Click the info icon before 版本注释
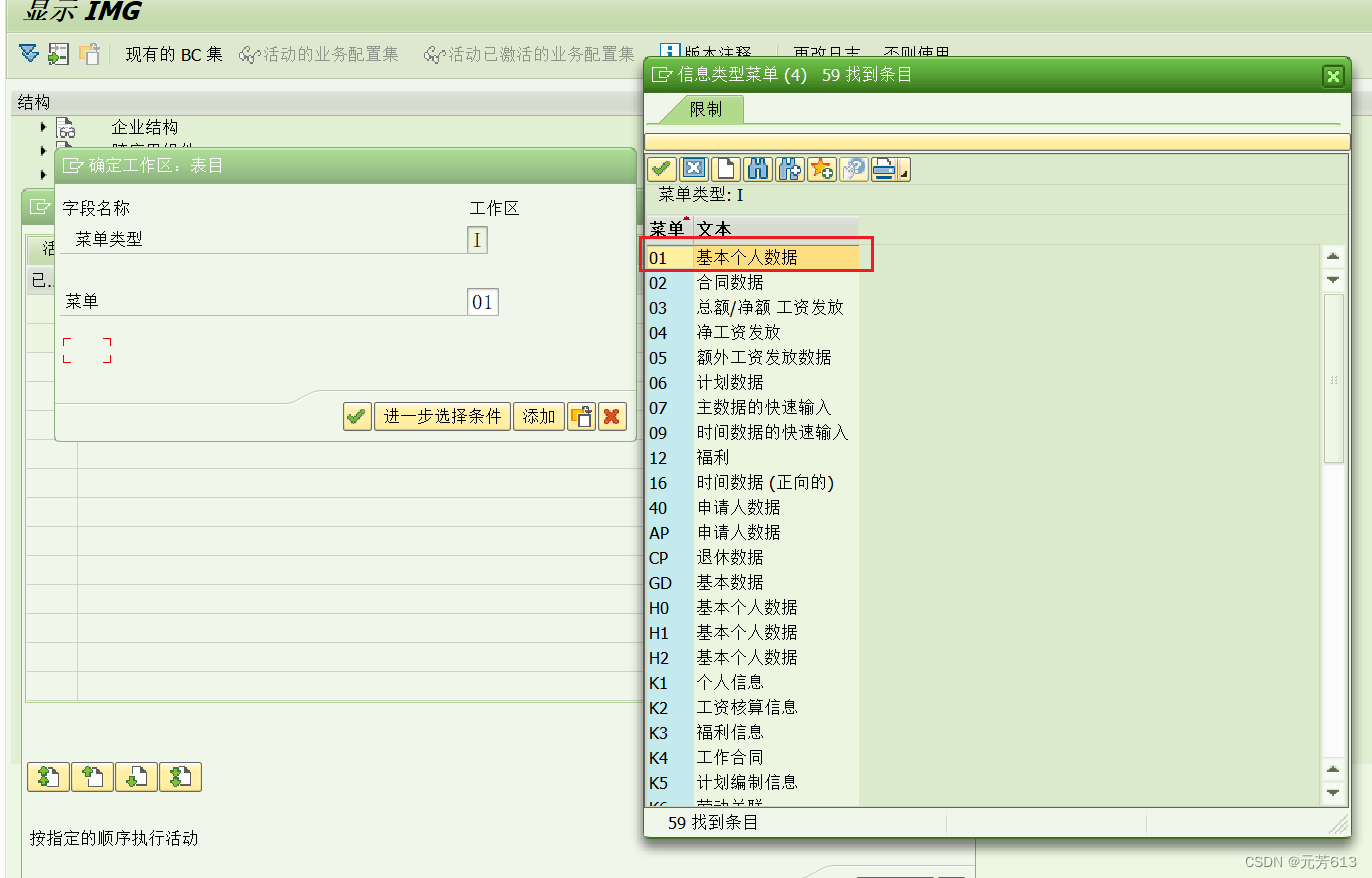Viewport: 1372px width, 878px height. tap(670, 53)
